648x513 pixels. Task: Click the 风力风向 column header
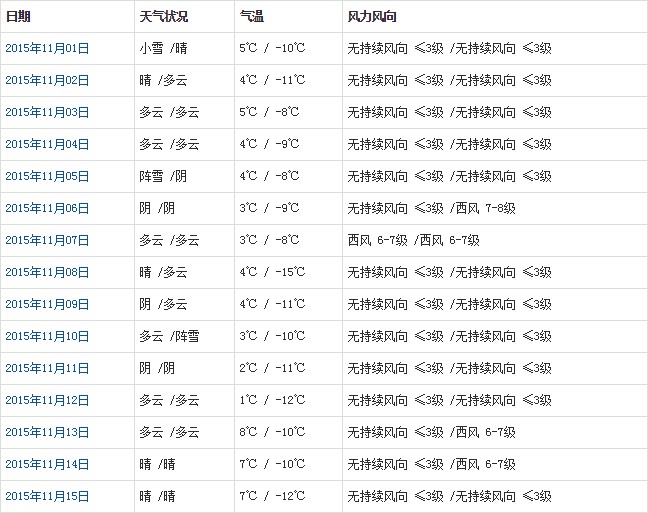point(371,17)
